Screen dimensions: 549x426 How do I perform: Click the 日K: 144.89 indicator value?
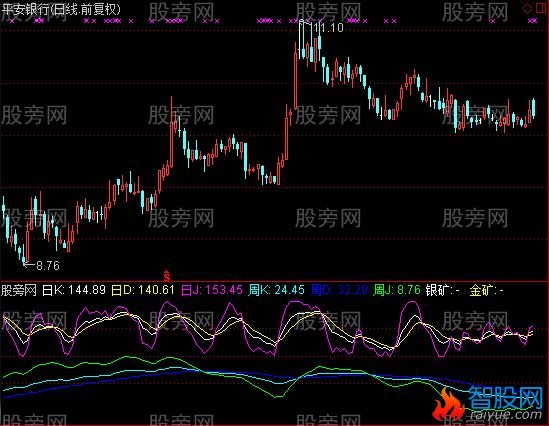pyautogui.click(x=74, y=290)
